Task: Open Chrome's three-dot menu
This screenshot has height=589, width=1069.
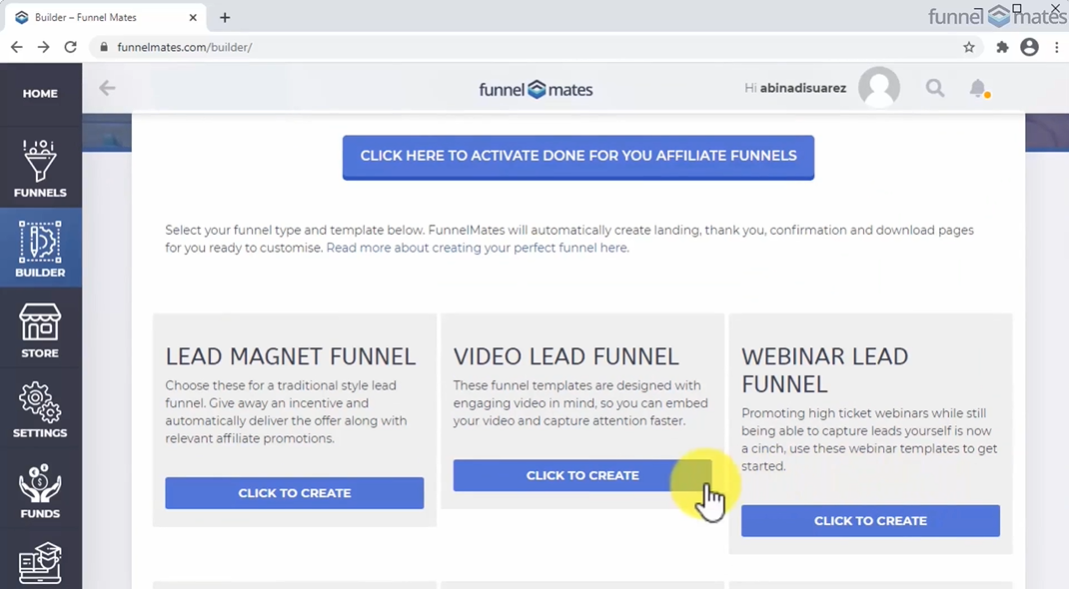Action: (1056, 47)
